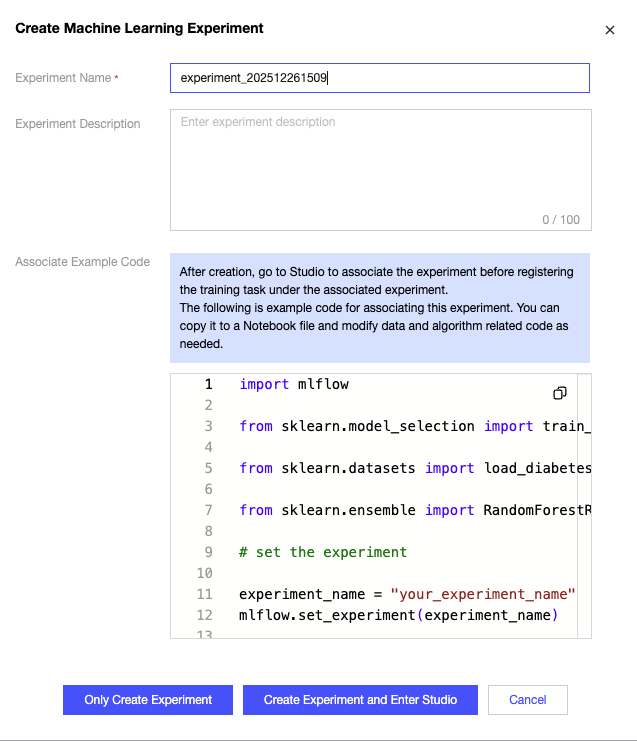Click the 0 / 100 character counter
This screenshot has height=741, width=637.
click(560, 220)
